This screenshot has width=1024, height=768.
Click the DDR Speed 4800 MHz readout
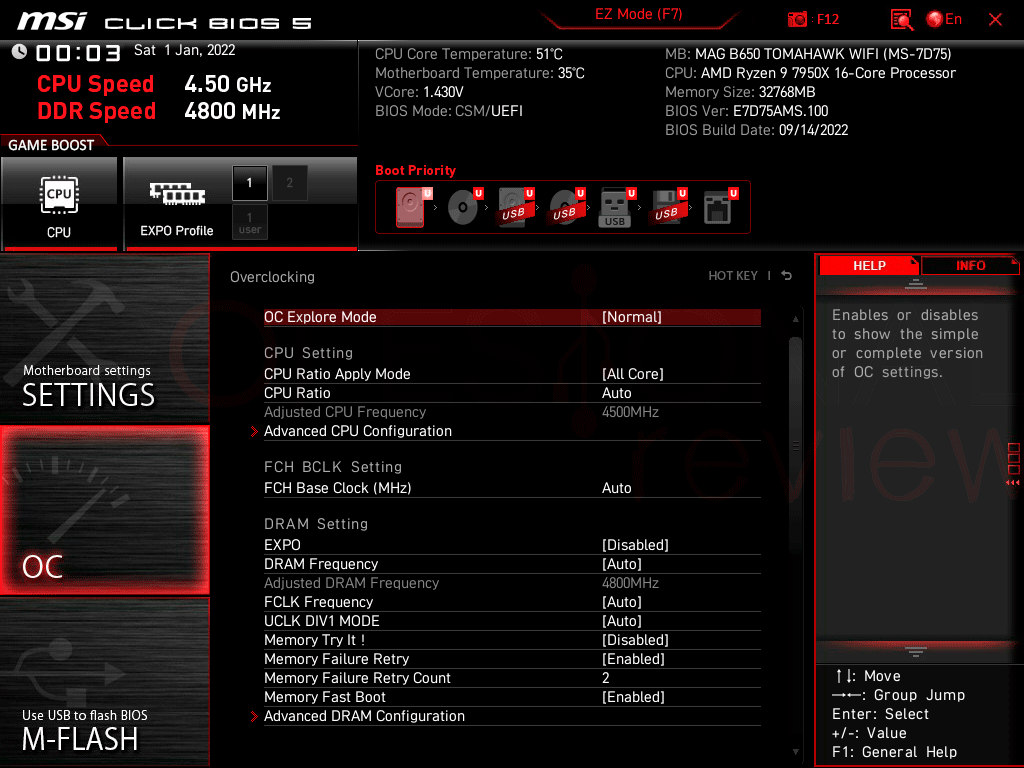click(159, 111)
